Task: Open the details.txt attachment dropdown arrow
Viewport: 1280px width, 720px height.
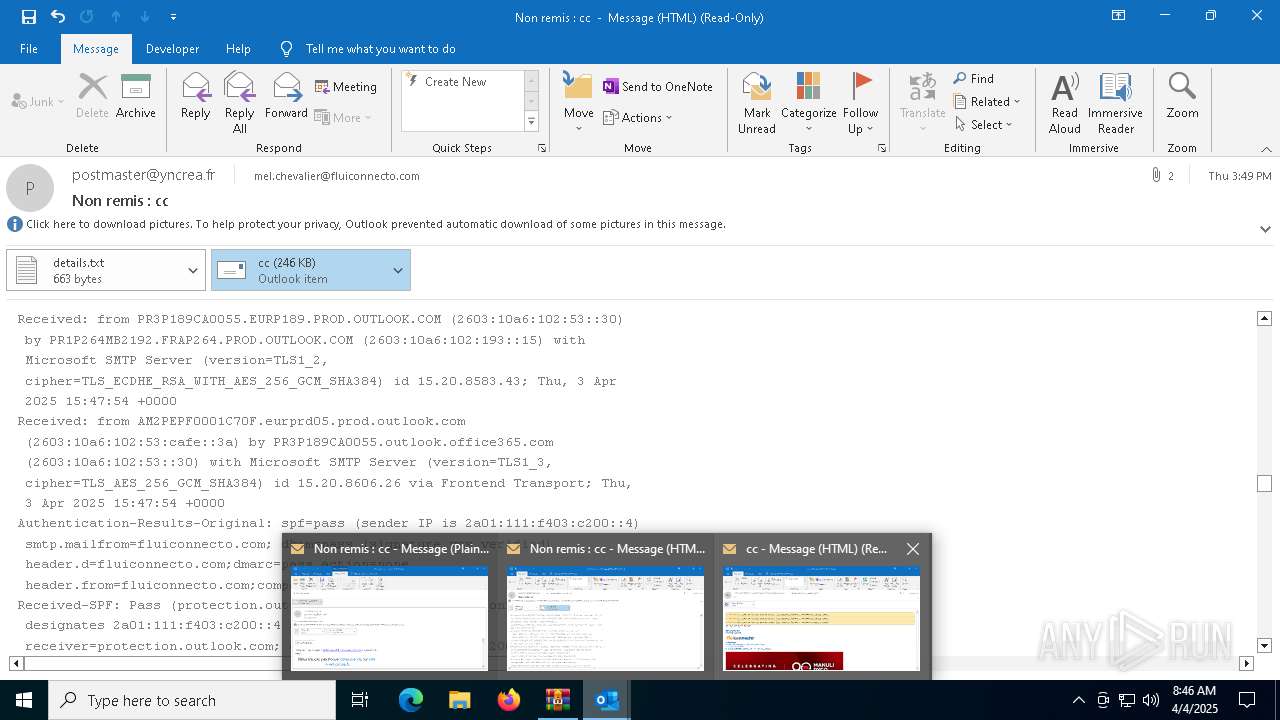Action: pos(193,270)
